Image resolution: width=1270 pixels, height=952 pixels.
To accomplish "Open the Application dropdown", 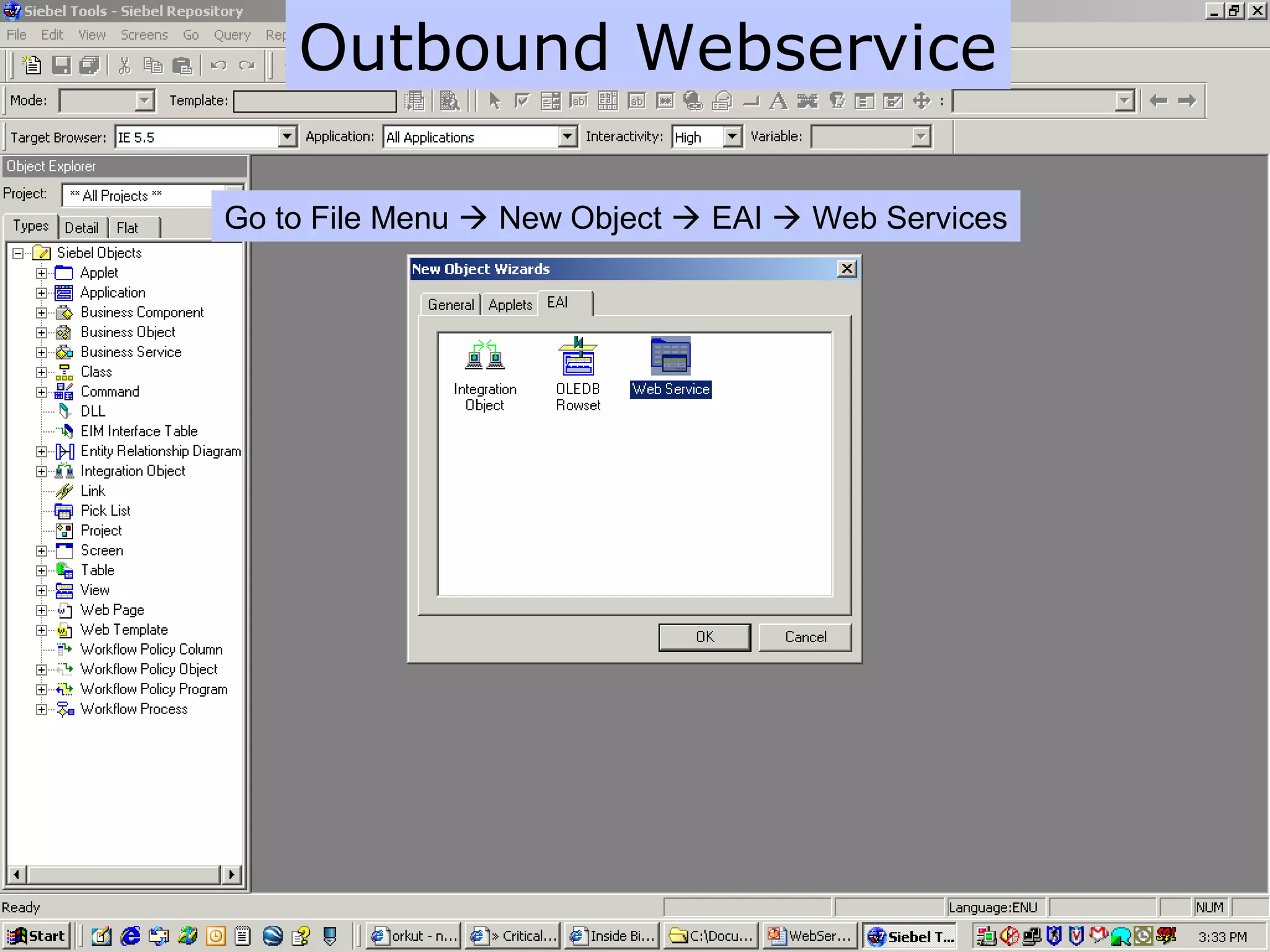I will [x=567, y=136].
